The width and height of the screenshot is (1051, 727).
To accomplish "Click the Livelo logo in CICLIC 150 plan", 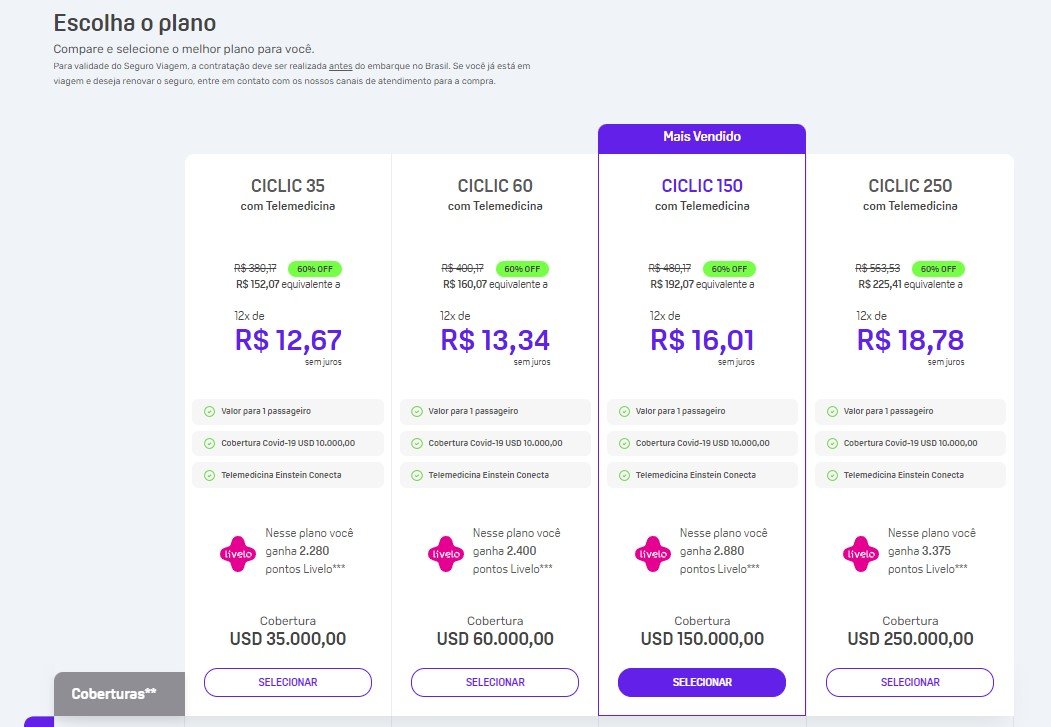I will (653, 554).
